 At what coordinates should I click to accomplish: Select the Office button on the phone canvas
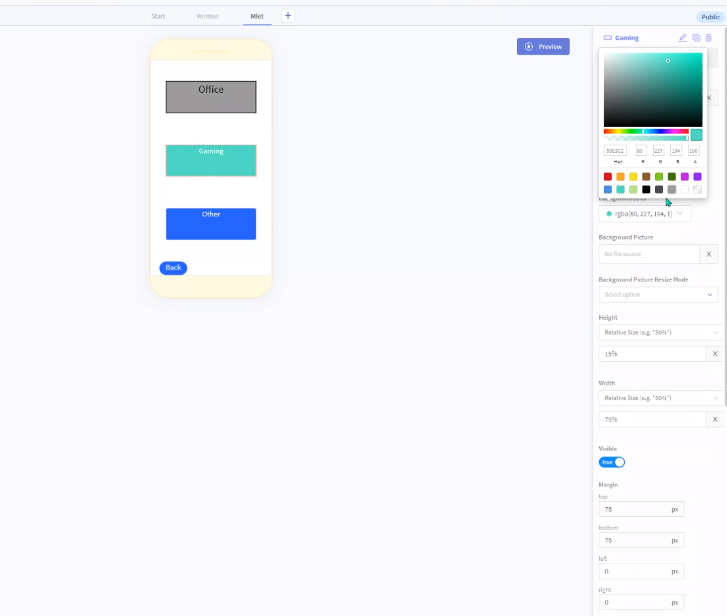(x=211, y=97)
